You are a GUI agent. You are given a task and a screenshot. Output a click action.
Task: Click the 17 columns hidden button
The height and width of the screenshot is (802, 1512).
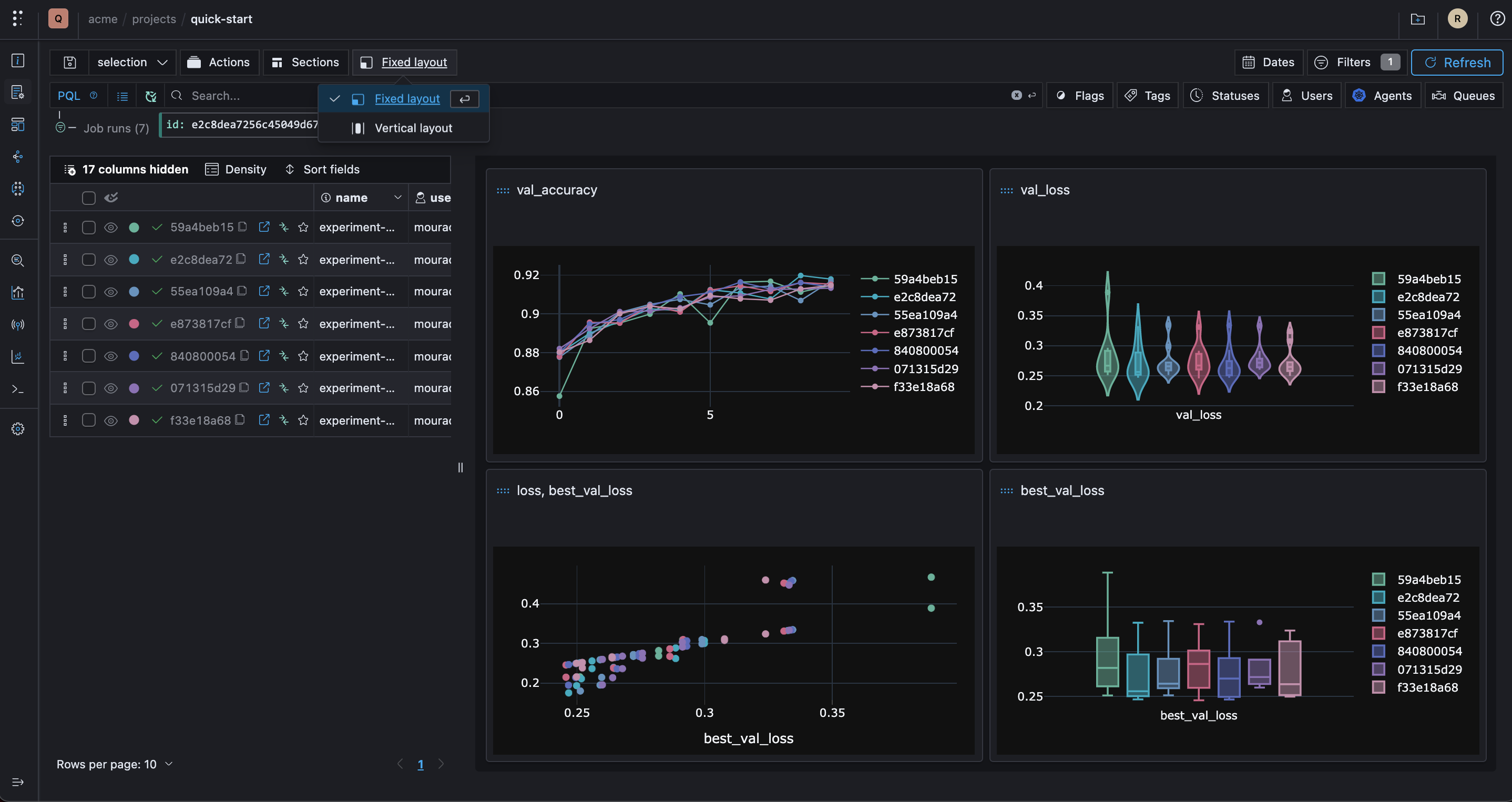point(126,170)
